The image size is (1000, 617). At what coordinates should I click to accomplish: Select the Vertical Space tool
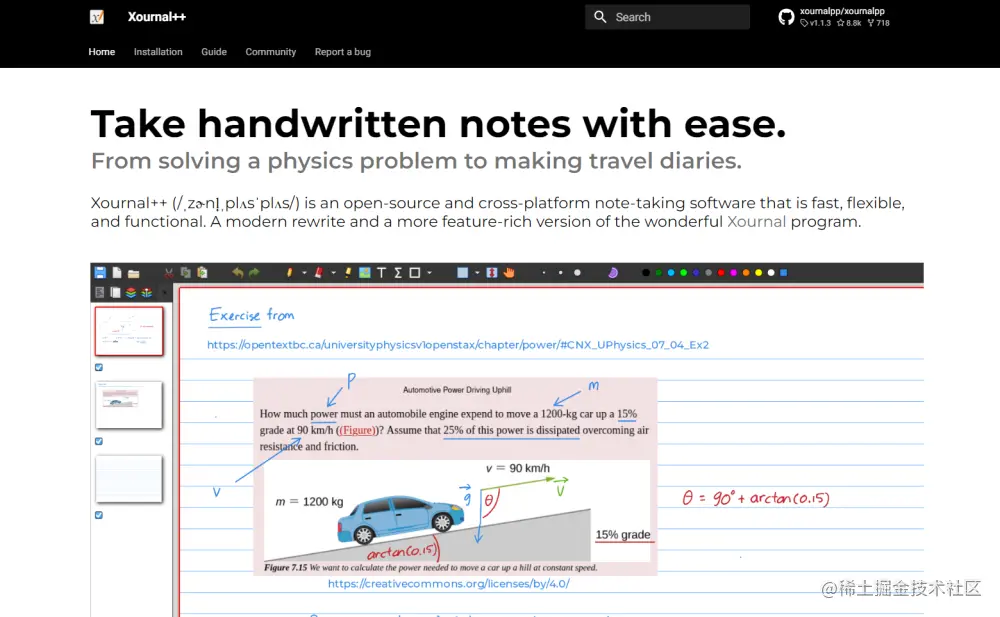coord(492,272)
